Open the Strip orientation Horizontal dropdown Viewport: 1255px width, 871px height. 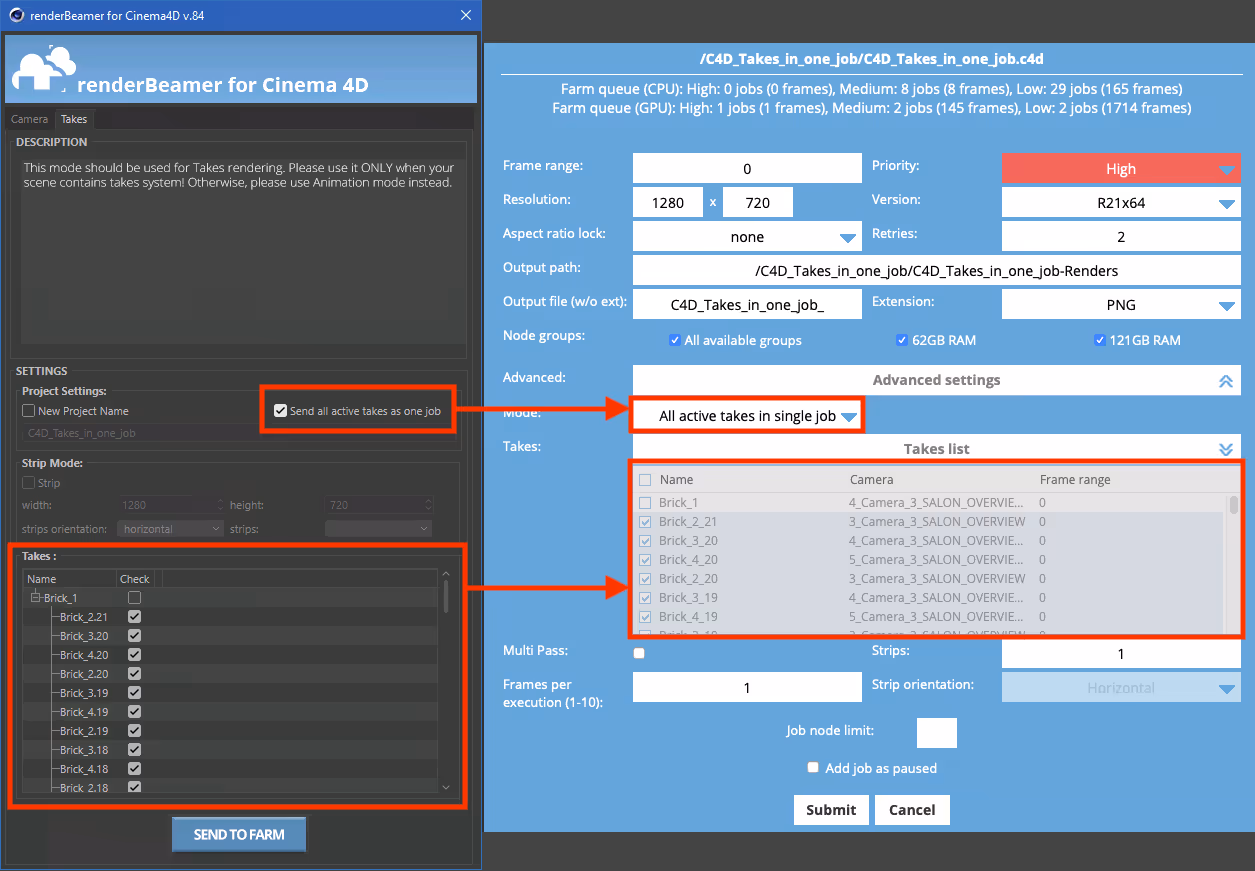(1121, 688)
